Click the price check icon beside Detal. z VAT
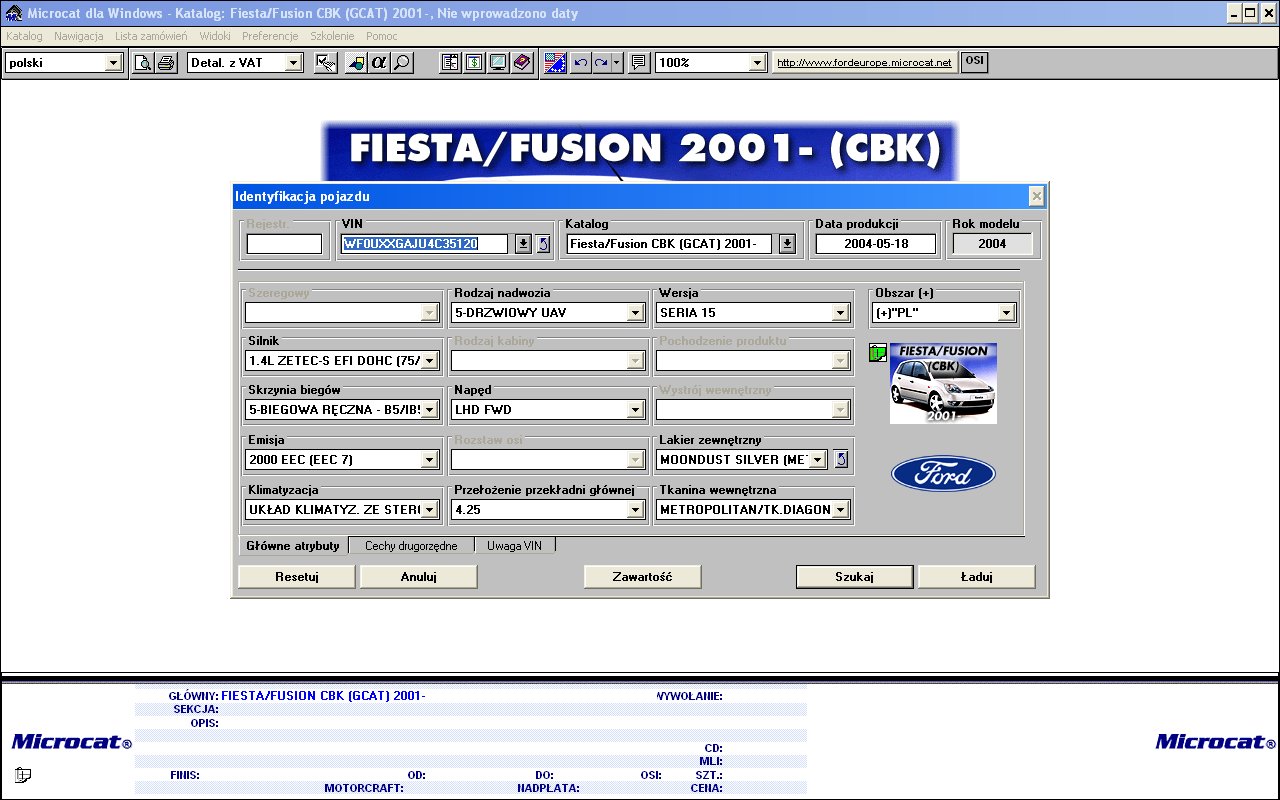Viewport: 1280px width, 800px height. pyautogui.click(x=325, y=62)
